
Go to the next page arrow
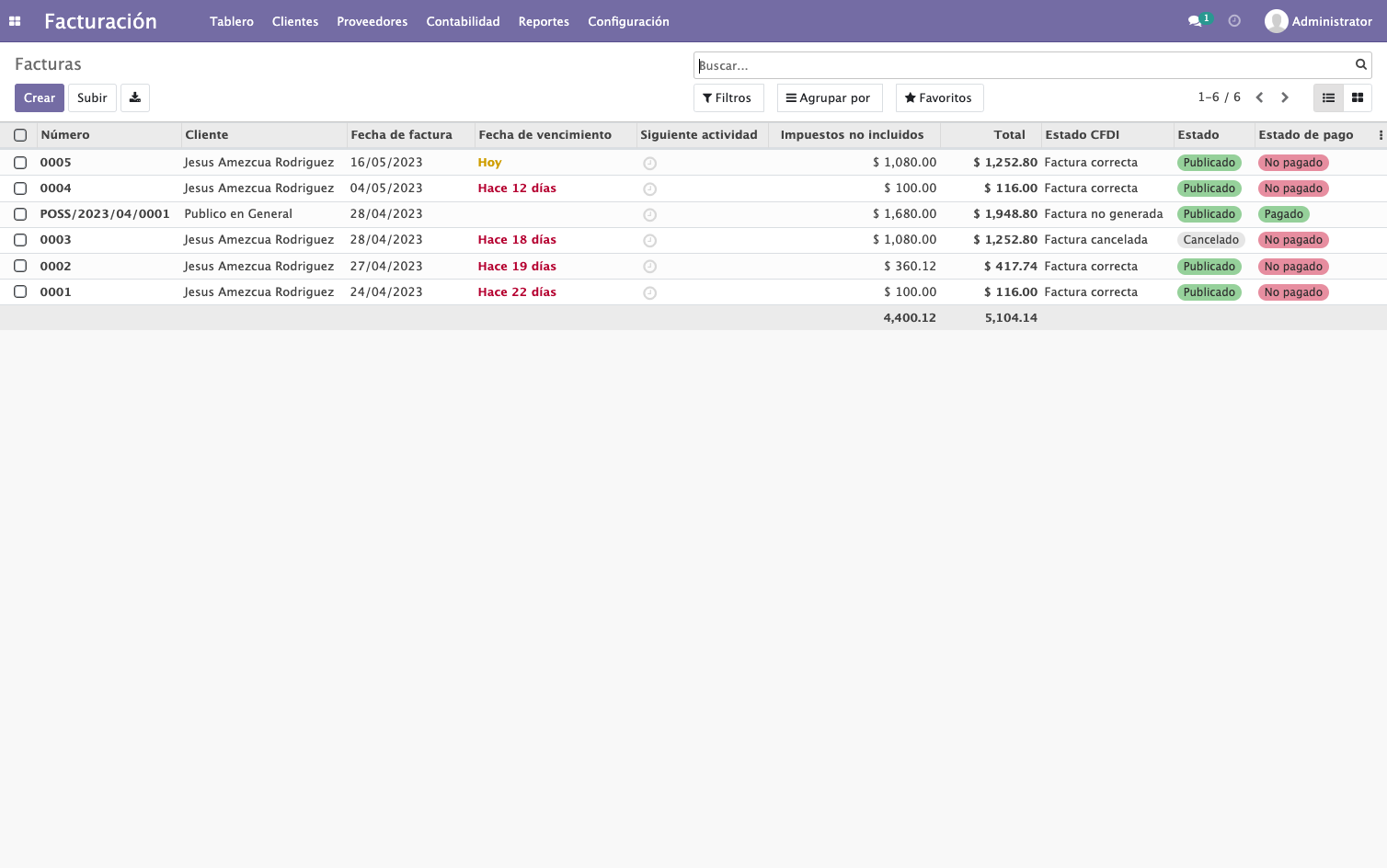(1285, 97)
